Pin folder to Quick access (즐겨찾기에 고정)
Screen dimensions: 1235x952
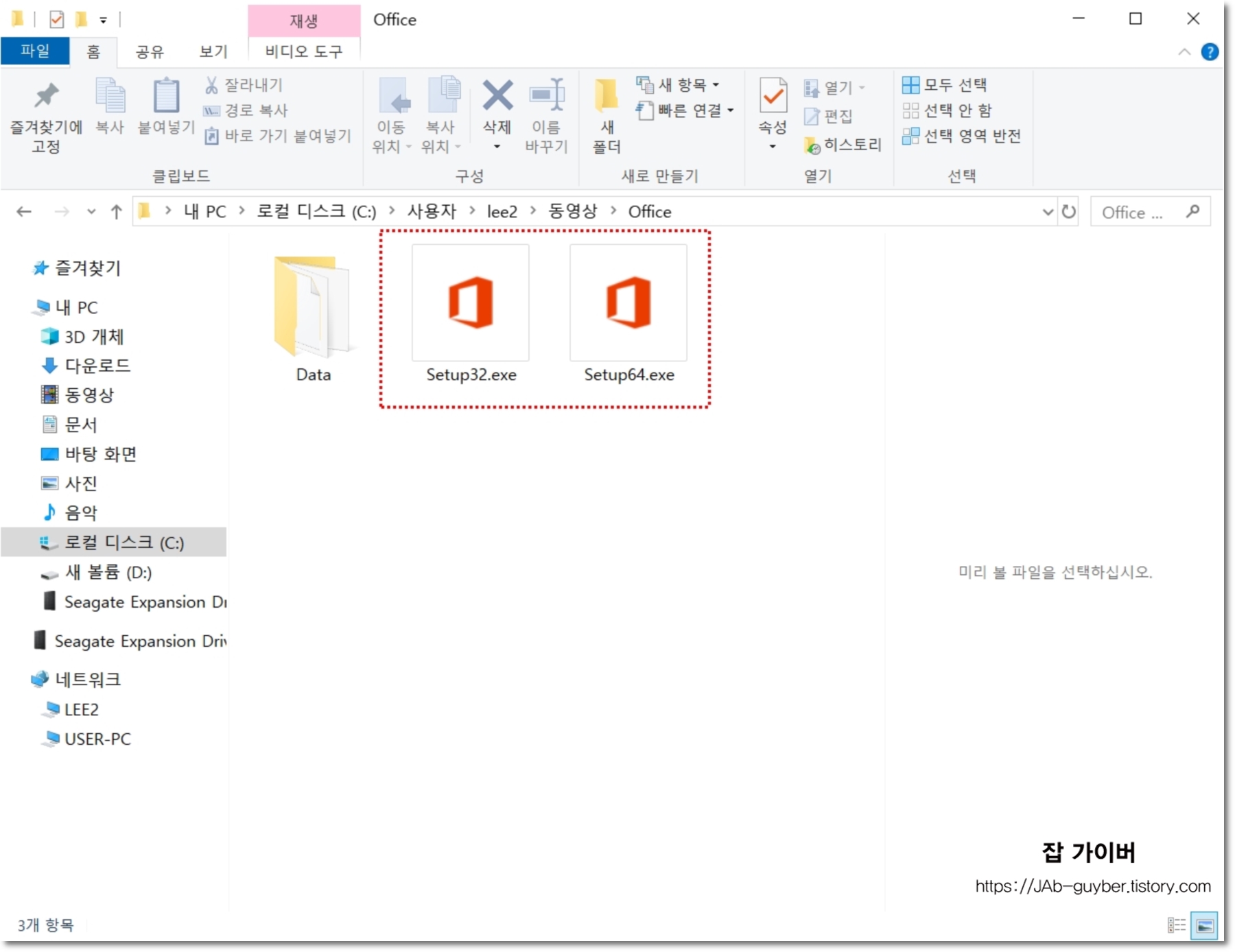coord(46,117)
